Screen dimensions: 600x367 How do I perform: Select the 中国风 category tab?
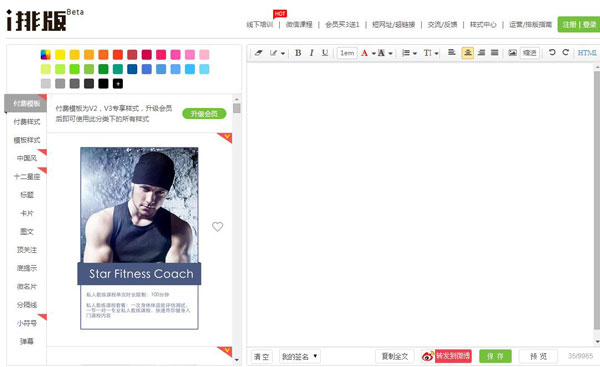[x=27, y=158]
